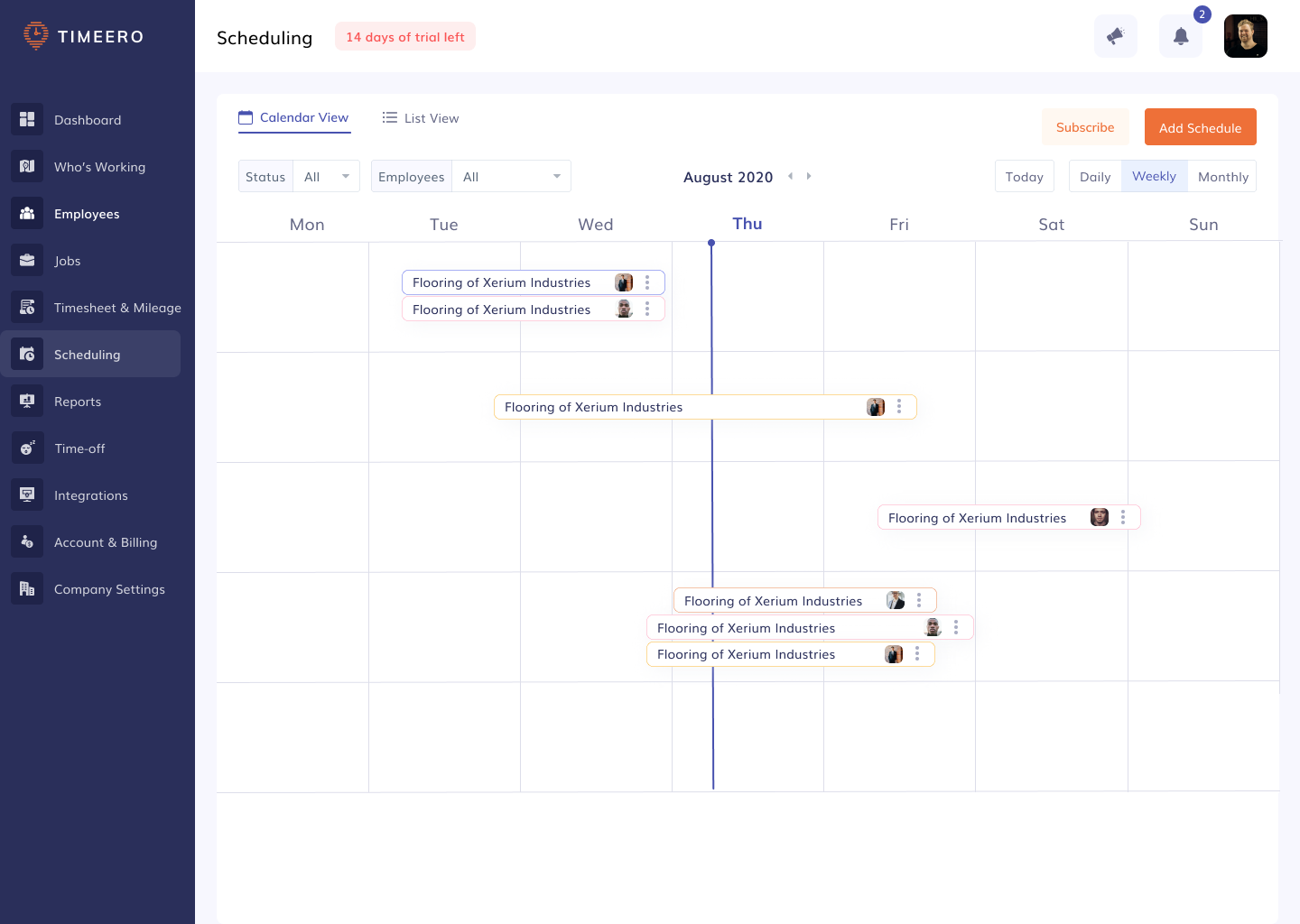Click Timesheet & Mileage icon
Image resolution: width=1300 pixels, height=924 pixels.
pyautogui.click(x=27, y=307)
